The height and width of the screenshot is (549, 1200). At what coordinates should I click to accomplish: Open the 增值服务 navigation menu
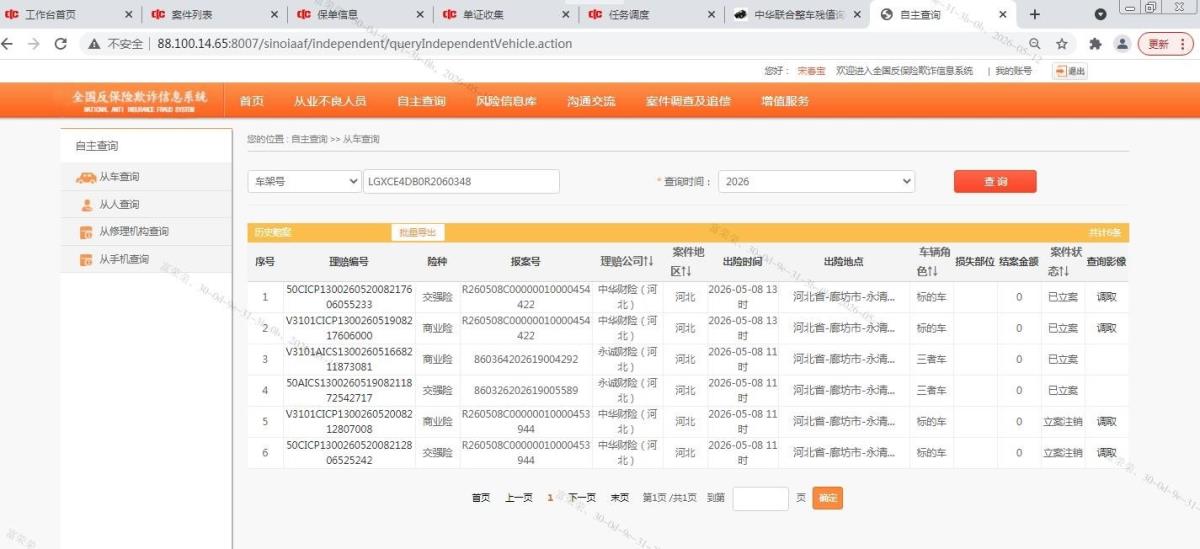click(x=785, y=101)
